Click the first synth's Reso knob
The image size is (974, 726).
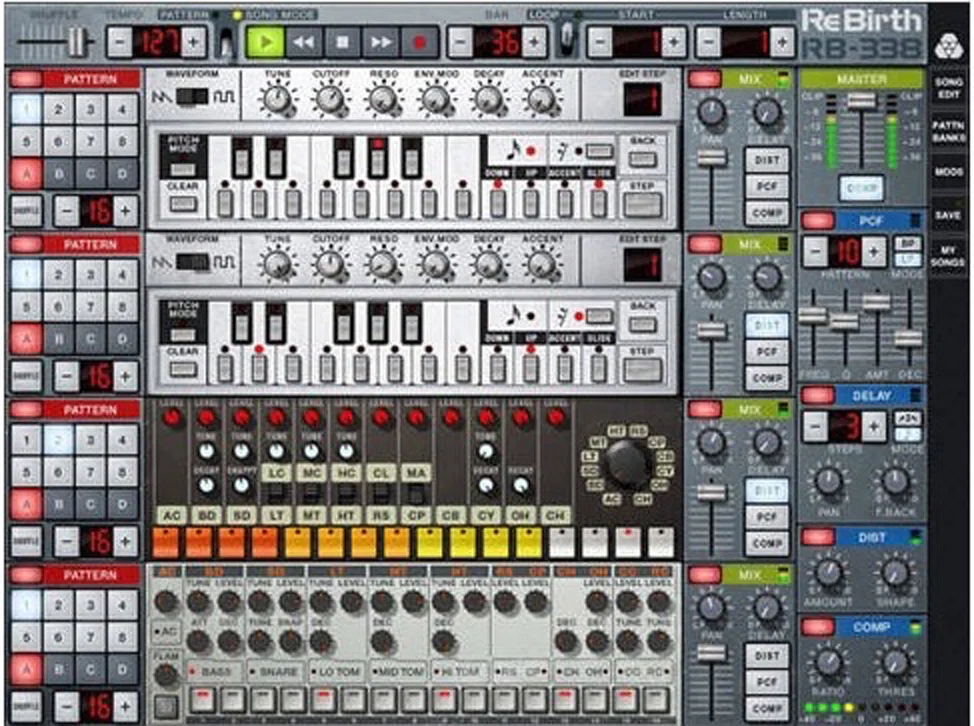pos(383,100)
